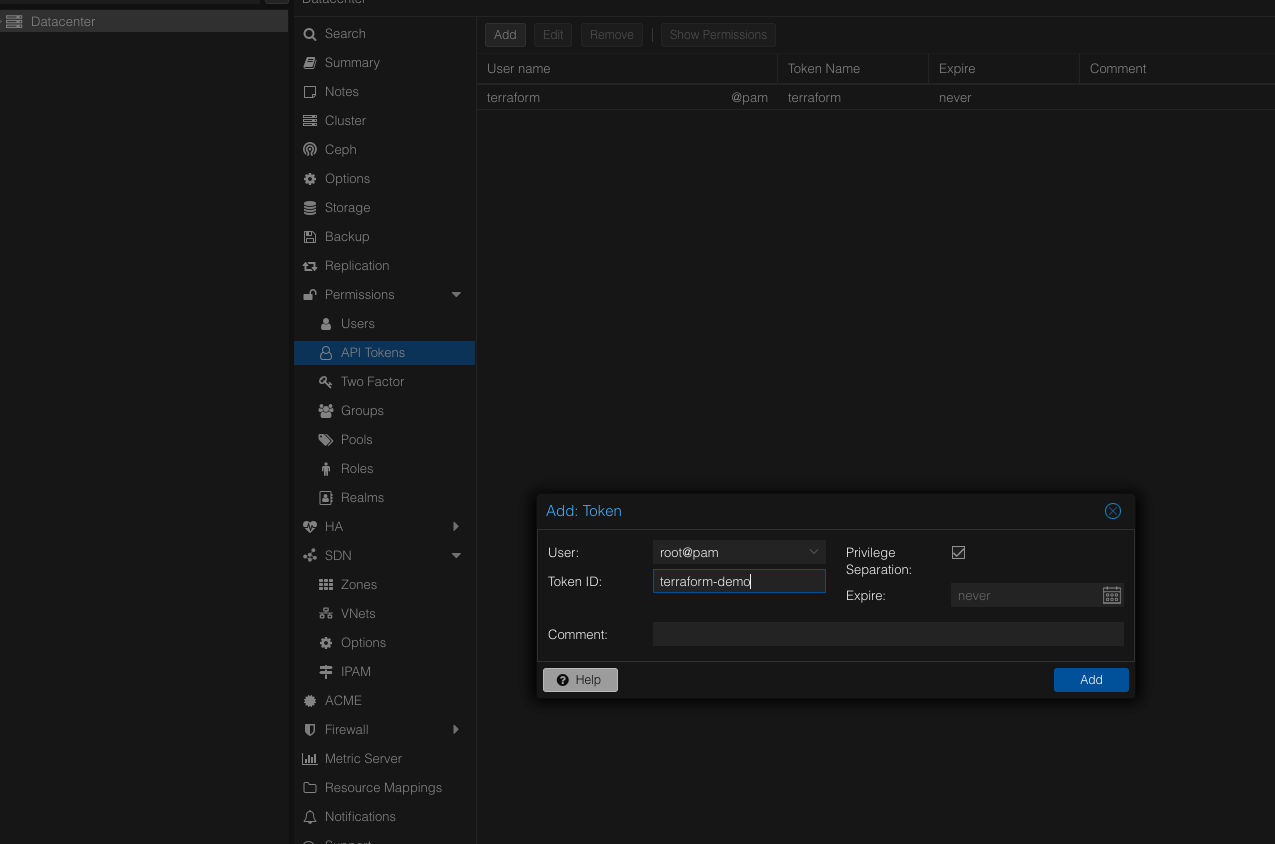Close the Add Token dialog

[1112, 511]
